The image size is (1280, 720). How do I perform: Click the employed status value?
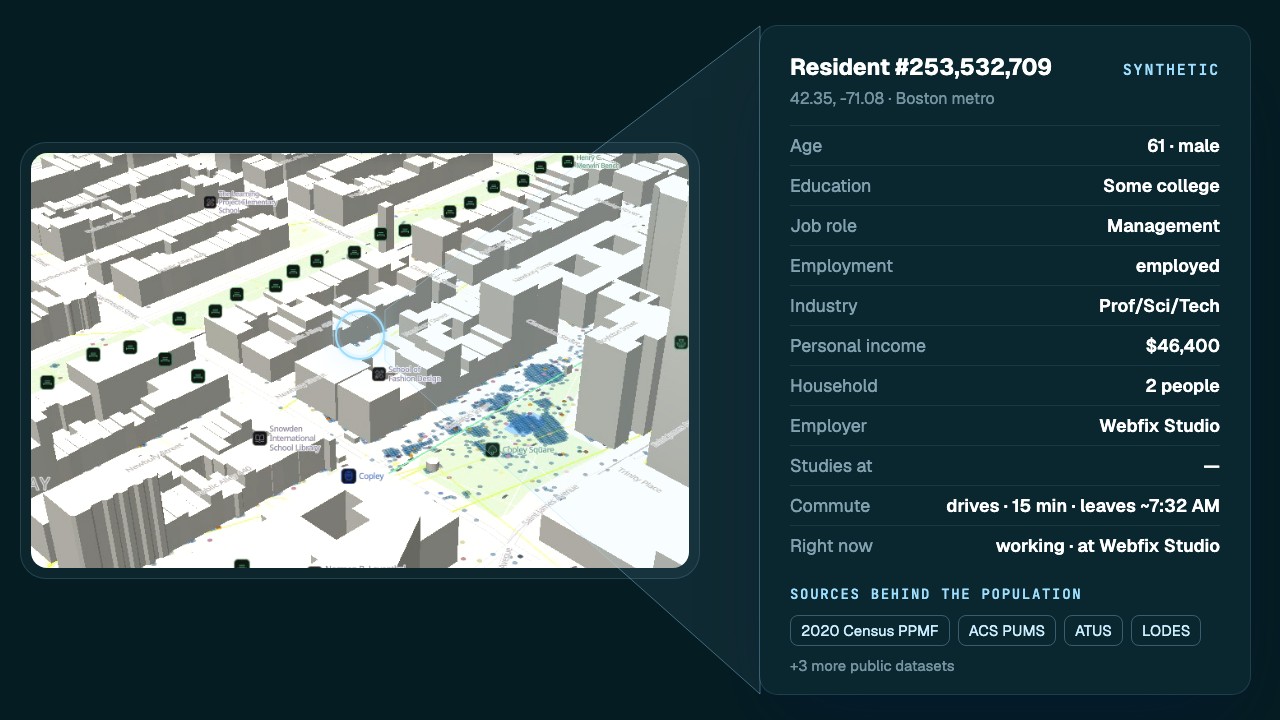pyautogui.click(x=1177, y=266)
